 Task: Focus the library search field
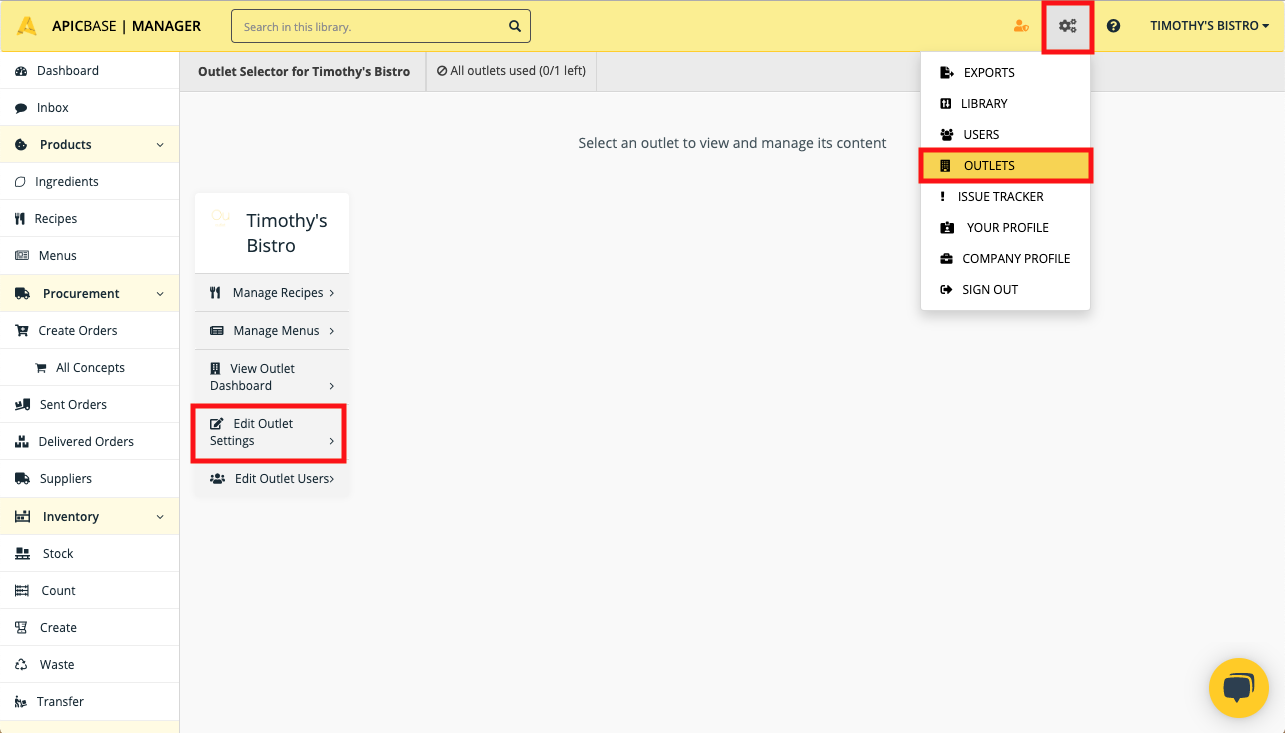pyautogui.click(x=370, y=26)
